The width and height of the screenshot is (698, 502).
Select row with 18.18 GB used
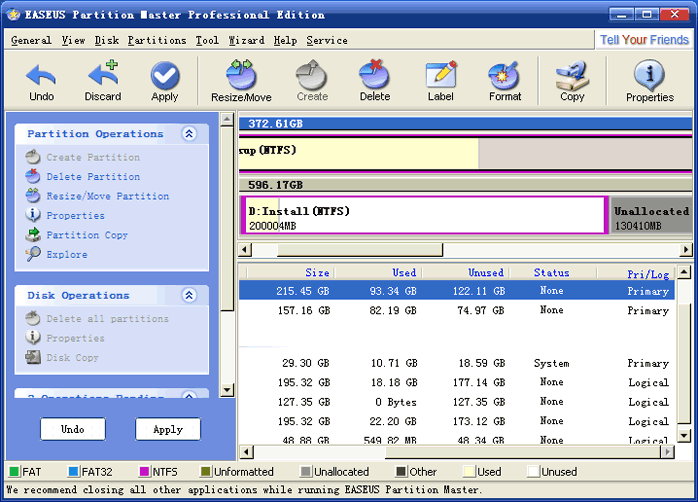pos(457,382)
